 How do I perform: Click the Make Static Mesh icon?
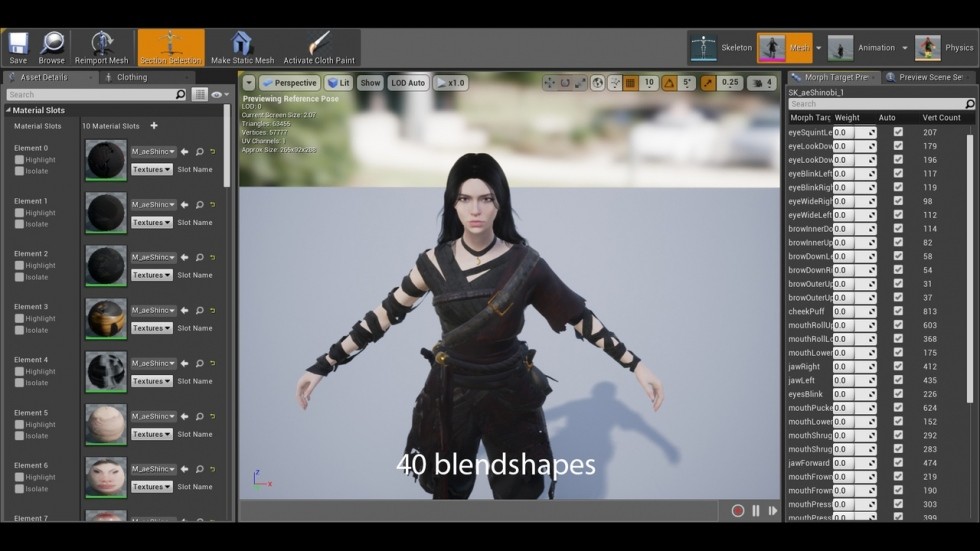(242, 47)
